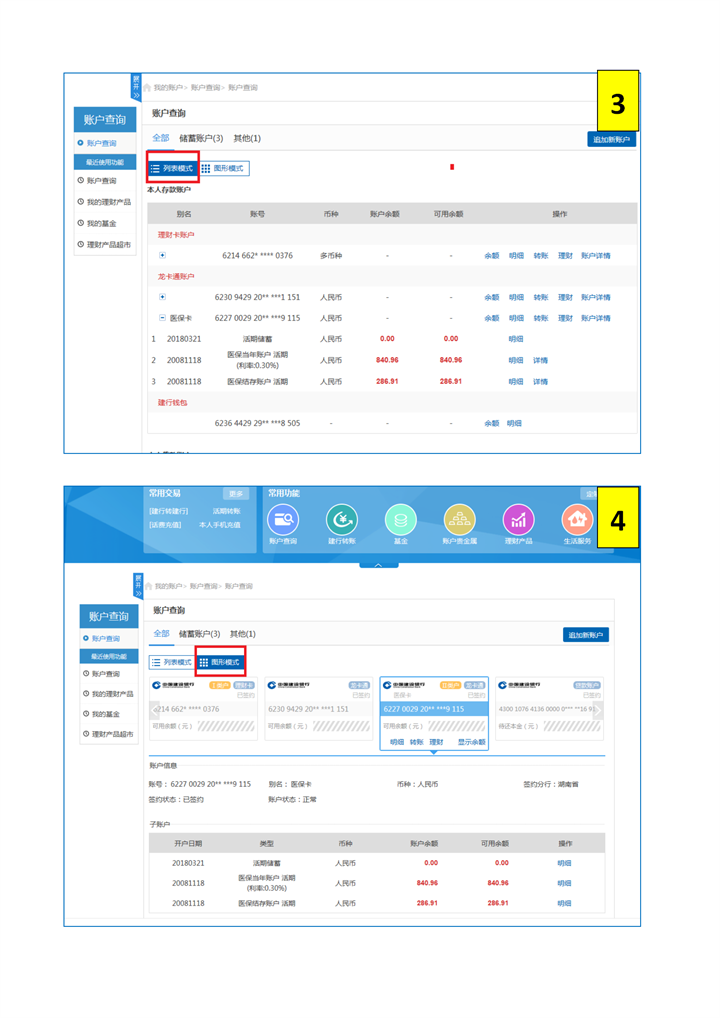
Task: Click 龙卡通账户 group label
Action: point(176,277)
